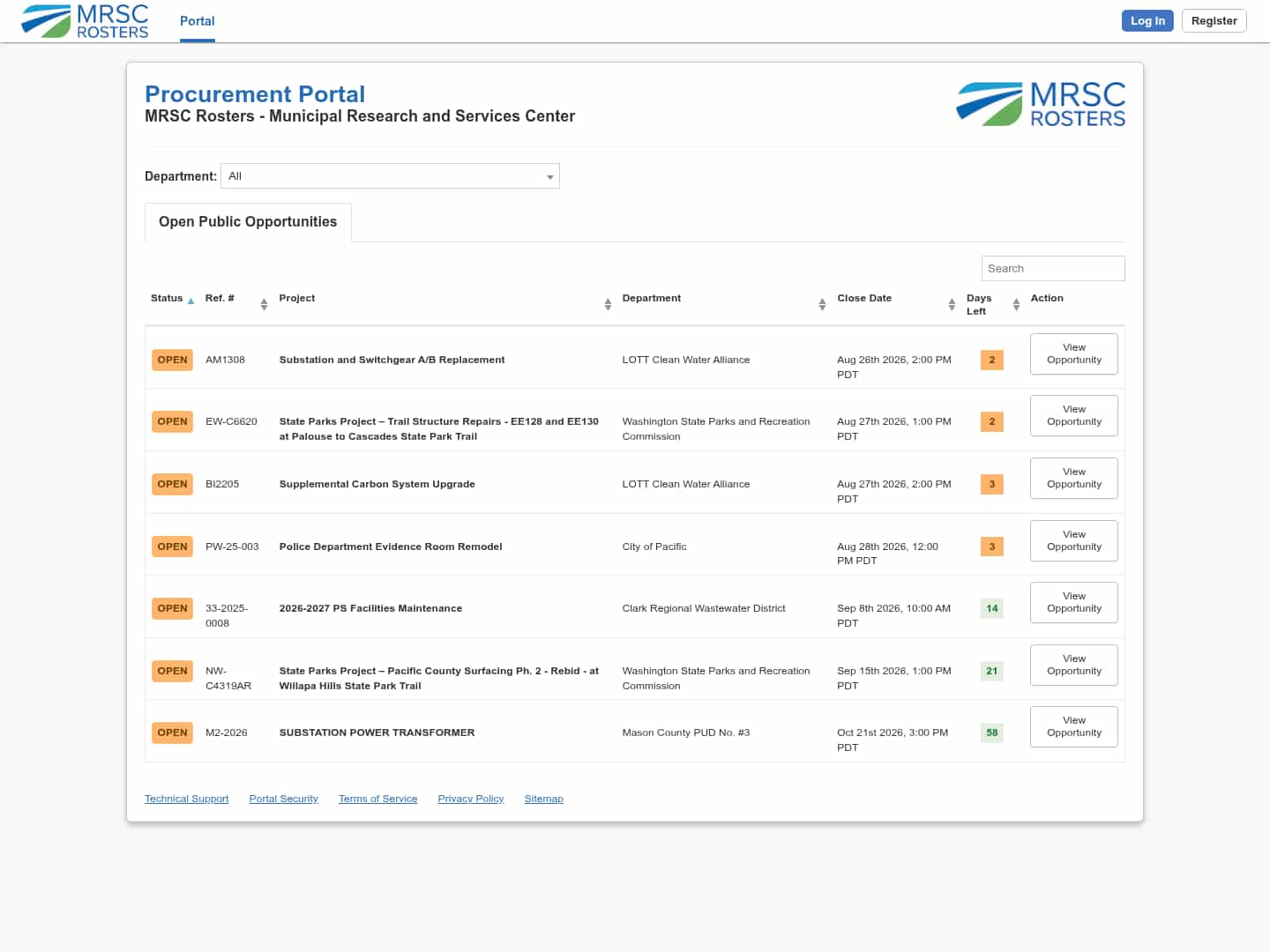1270x952 pixels.
Task: View Opportunity for Supplemental Carbon System Upgrade
Action: (x=1074, y=478)
